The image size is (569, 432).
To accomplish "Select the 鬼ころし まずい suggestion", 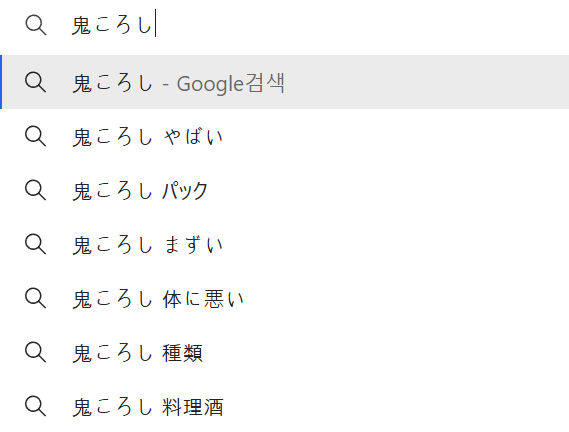I will coord(284,244).
